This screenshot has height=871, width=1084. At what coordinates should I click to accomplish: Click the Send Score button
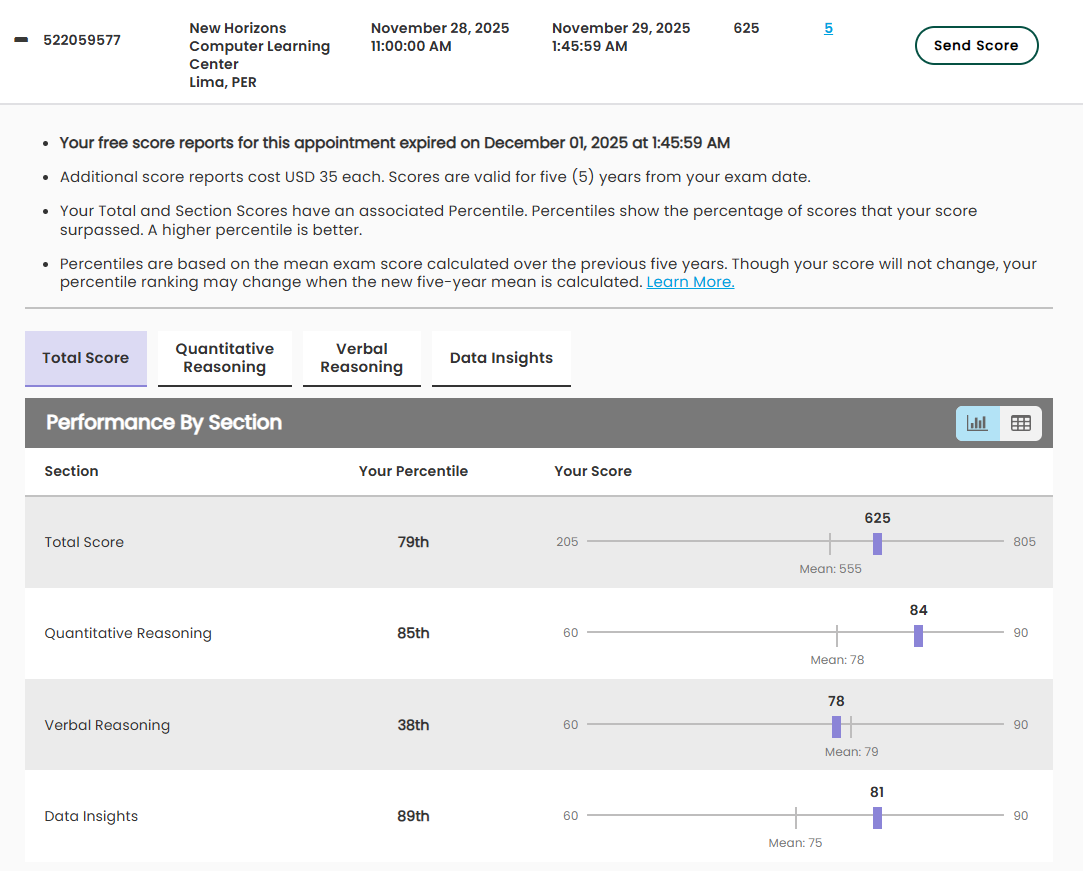click(x=976, y=45)
